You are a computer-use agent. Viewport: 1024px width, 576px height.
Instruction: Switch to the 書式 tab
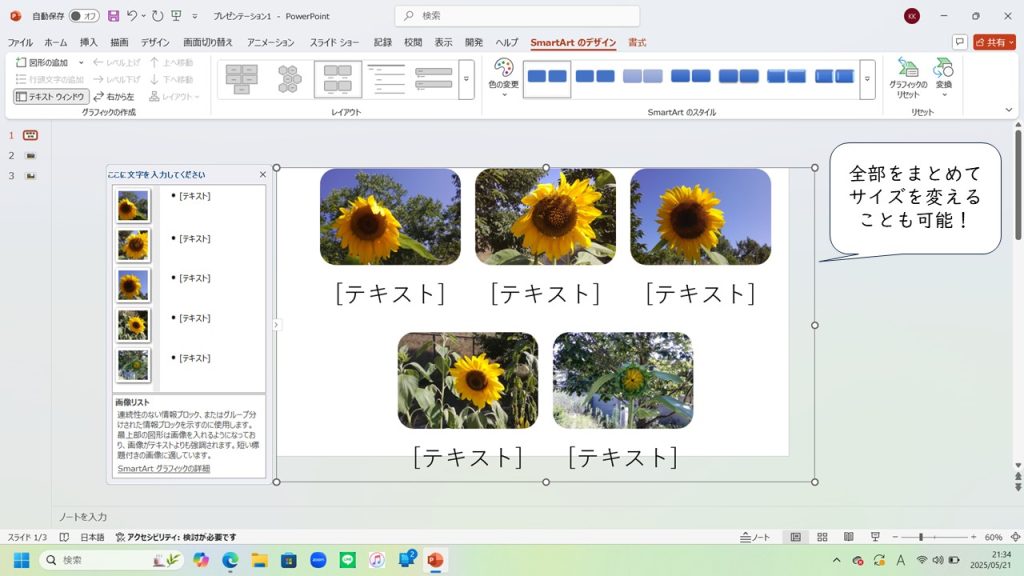637,42
